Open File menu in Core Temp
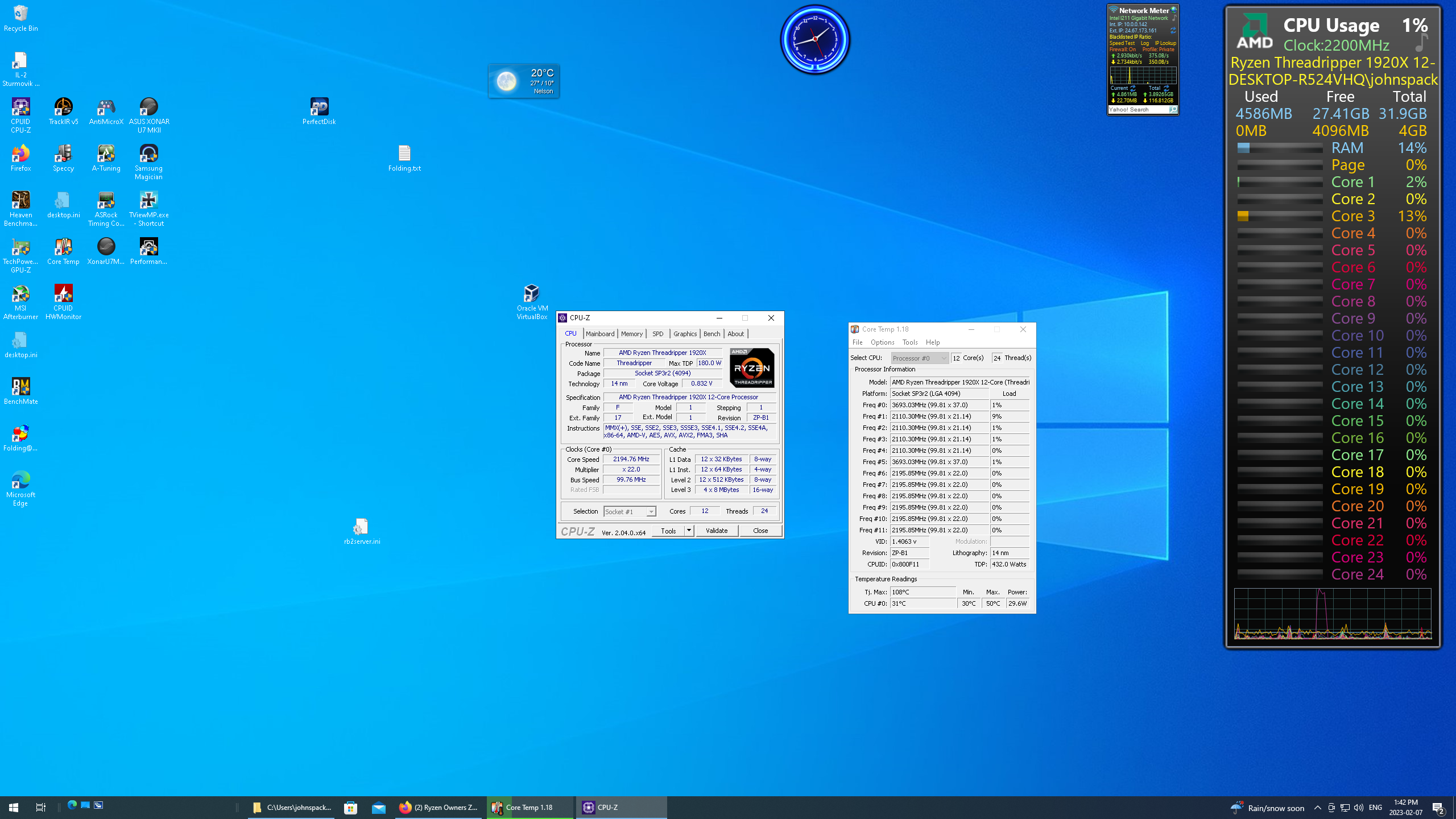Screen dimensions: 1456x819 (x=857, y=342)
